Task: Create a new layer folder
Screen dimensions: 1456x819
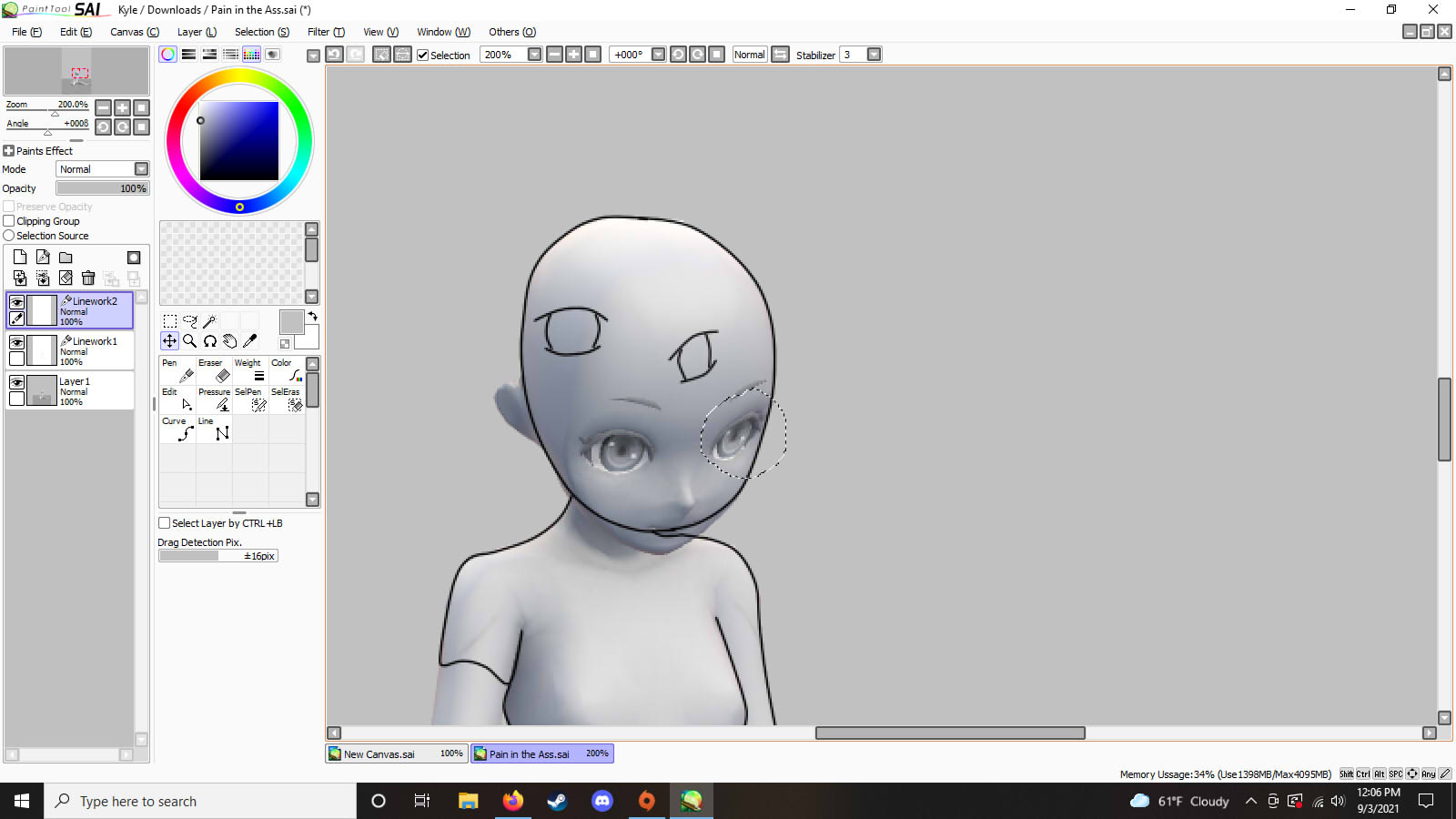Action: [x=66, y=258]
